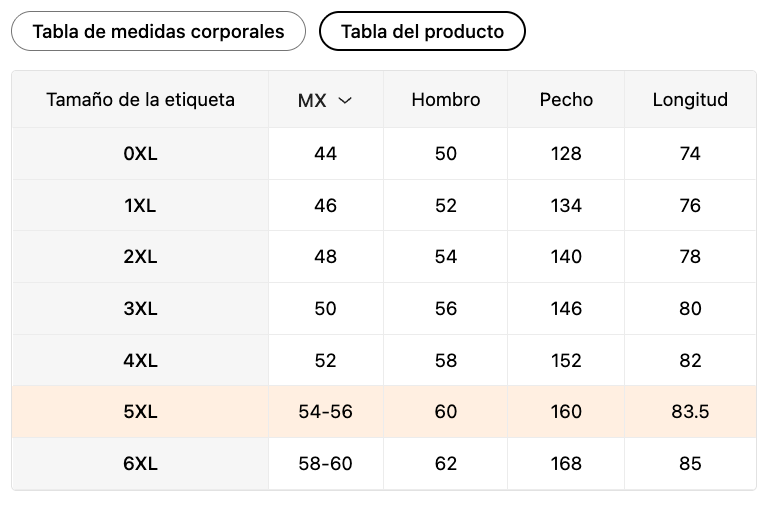Select the 0XL size row label
This screenshot has width=774, height=510.
click(140, 154)
